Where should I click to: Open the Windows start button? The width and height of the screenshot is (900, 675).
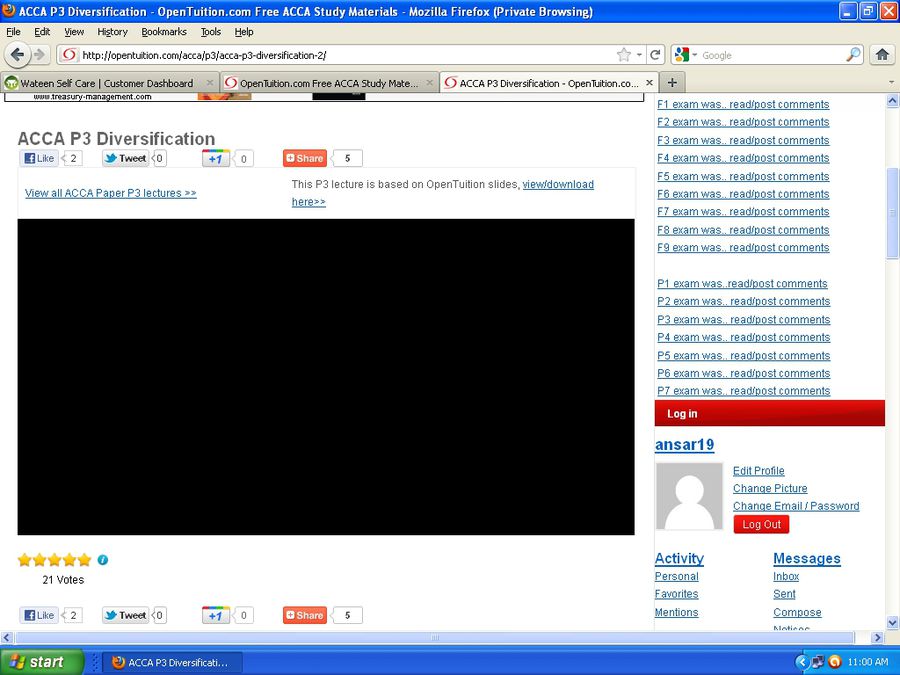click(42, 662)
